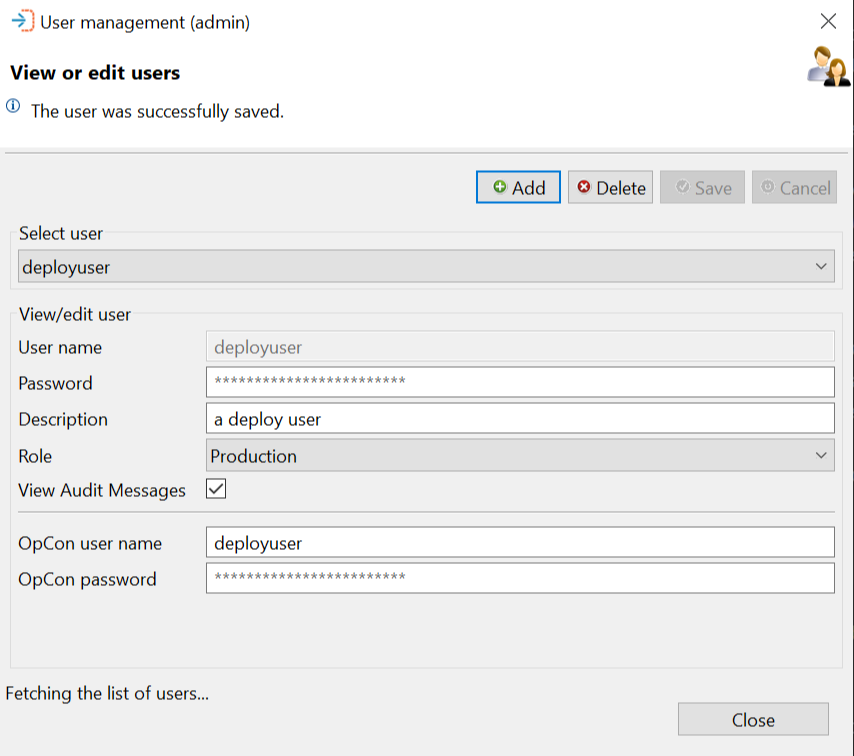
Task: Click the 'View/edit user' group label
Action: 75,314
